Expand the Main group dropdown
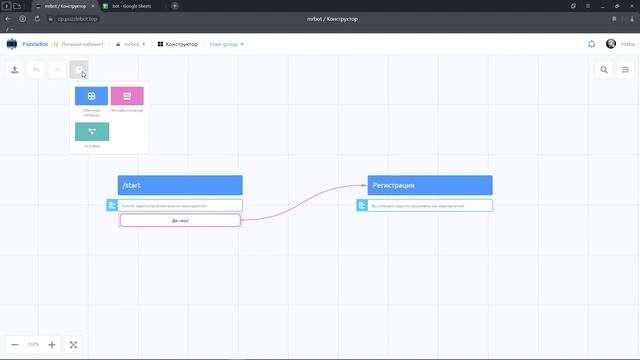The image size is (640, 360). pos(227,44)
